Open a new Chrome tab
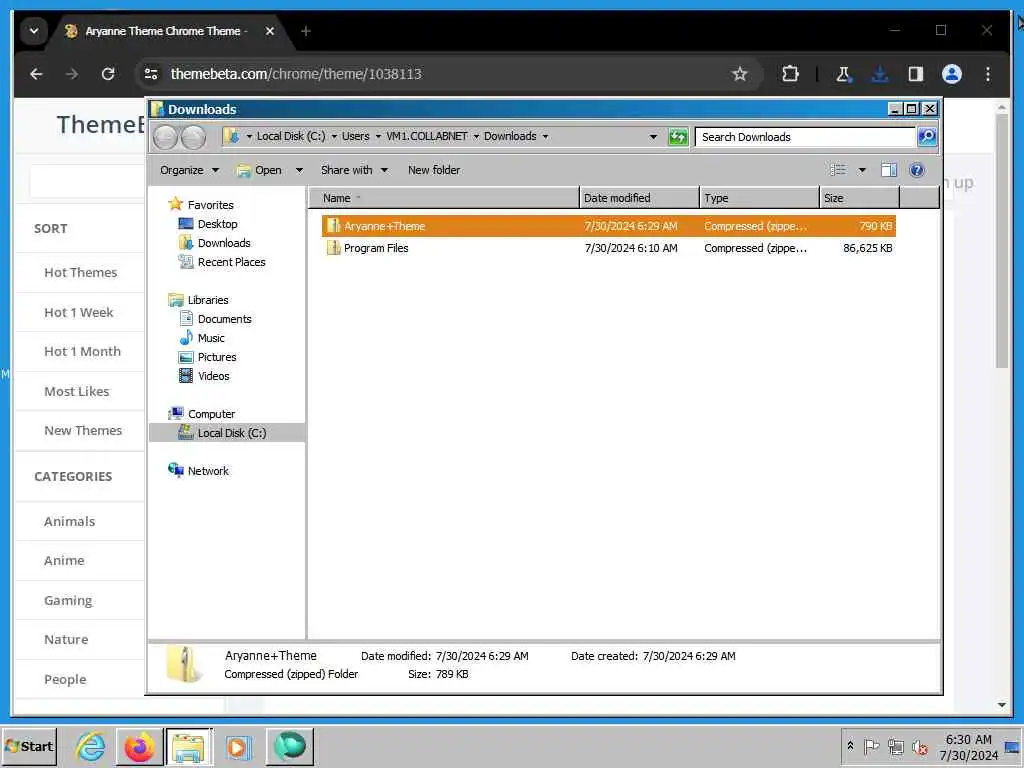The height and width of the screenshot is (768, 1024). point(306,31)
